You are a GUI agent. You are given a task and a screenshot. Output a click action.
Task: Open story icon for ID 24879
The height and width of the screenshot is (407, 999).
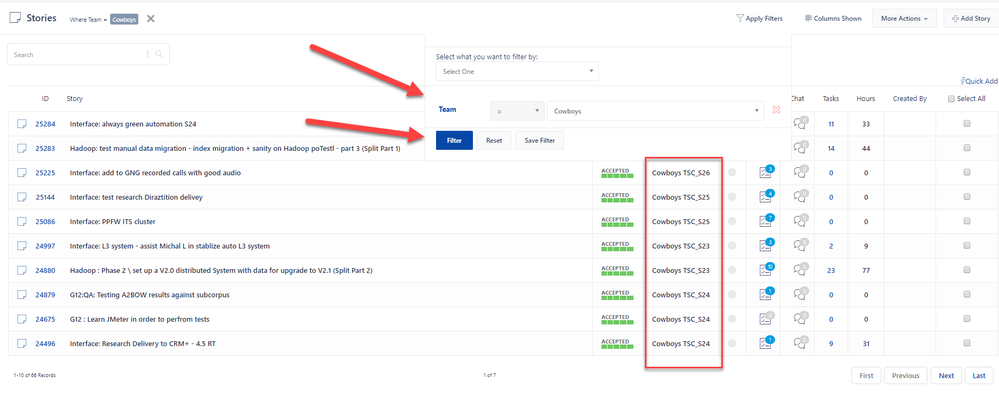22,295
